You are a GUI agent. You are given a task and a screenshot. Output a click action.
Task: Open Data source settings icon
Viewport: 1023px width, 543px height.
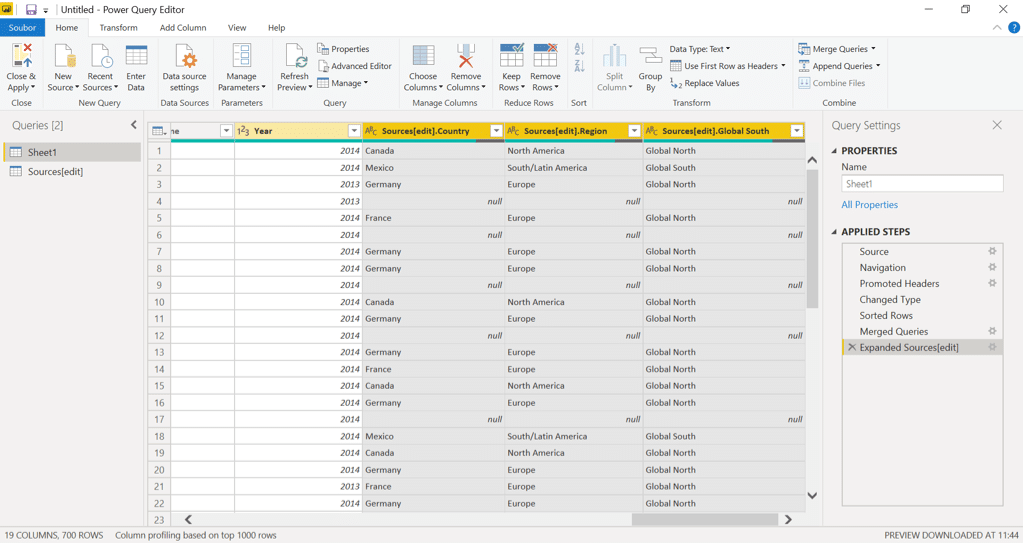[185, 56]
